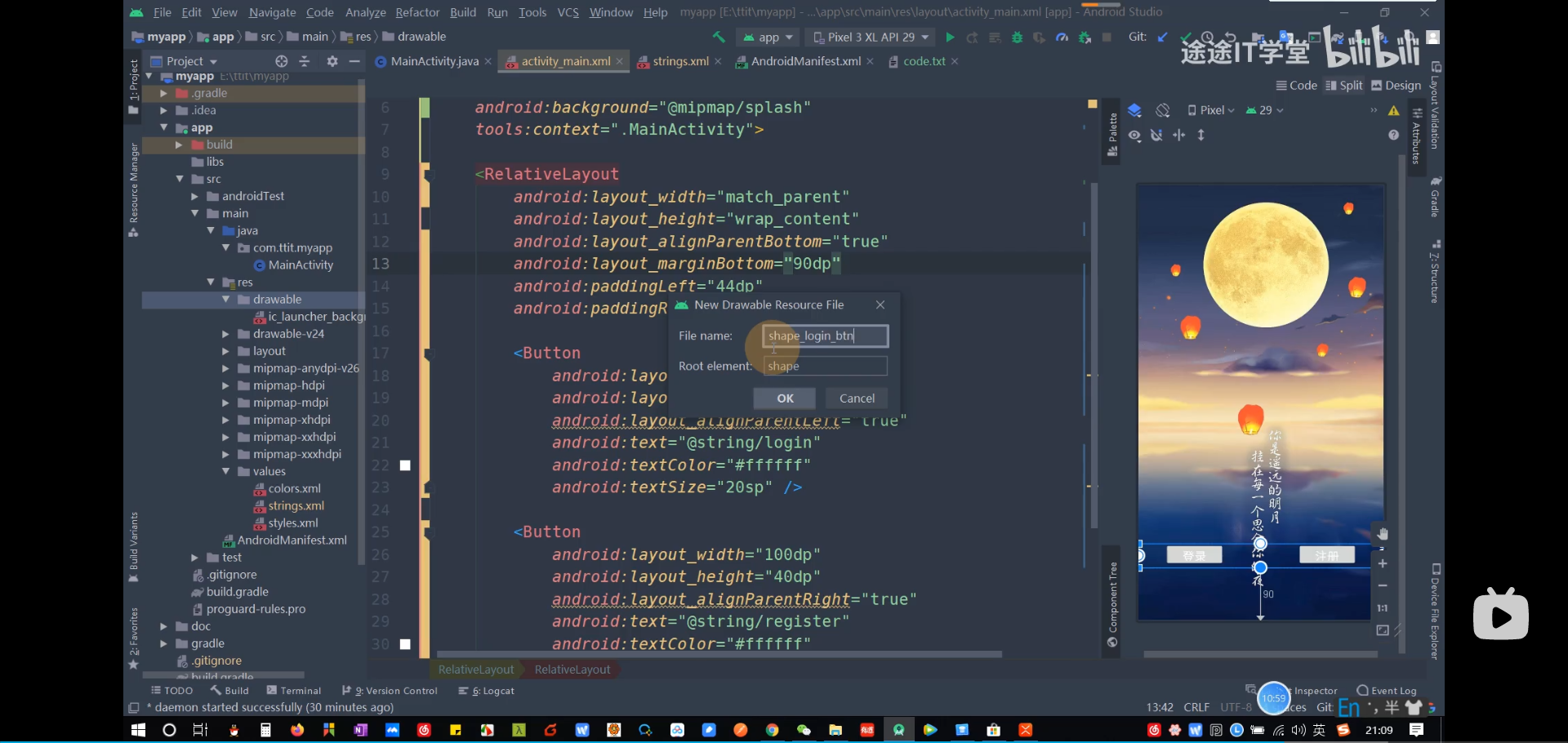Click the Project panel locate target icon
This screenshot has width=1568, height=743.
click(x=281, y=61)
